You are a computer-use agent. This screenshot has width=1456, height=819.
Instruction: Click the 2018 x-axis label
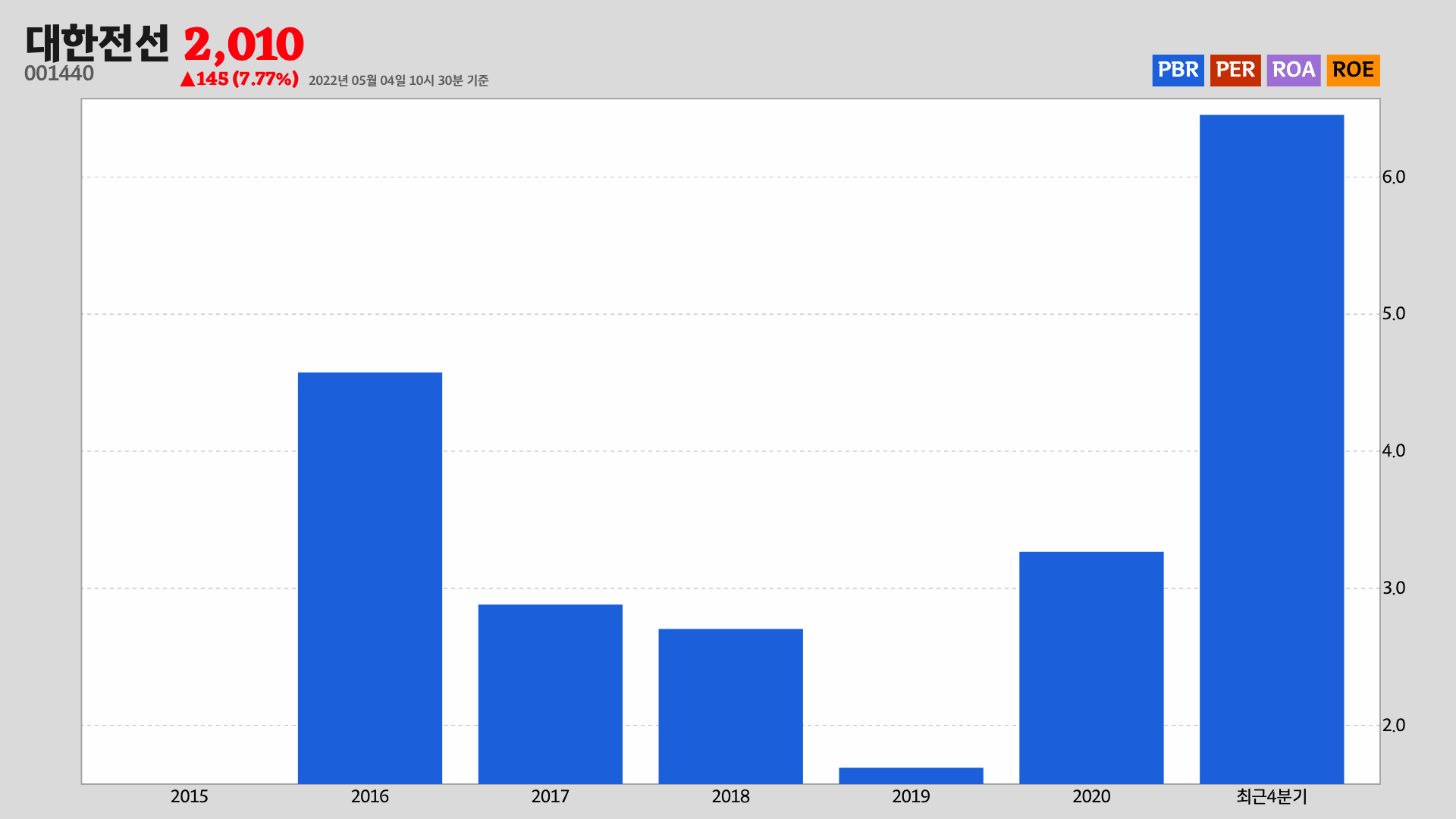pos(730,796)
